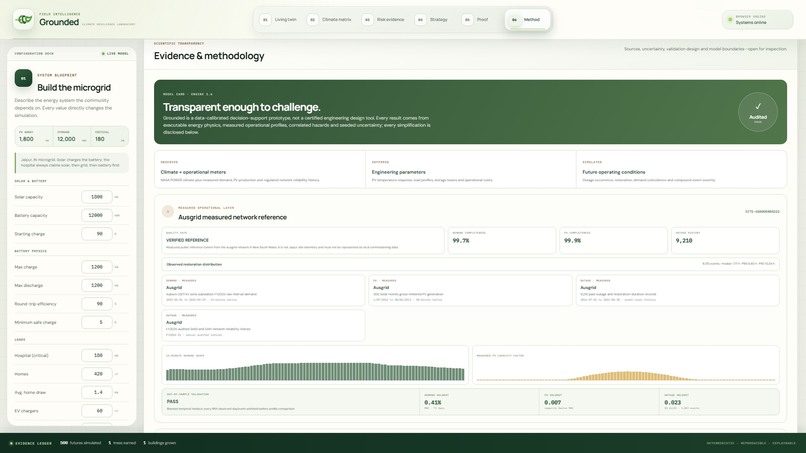This screenshot has width=806, height=453.
Task: Click the PASS out-of-sample validation cell
Action: pos(291,402)
